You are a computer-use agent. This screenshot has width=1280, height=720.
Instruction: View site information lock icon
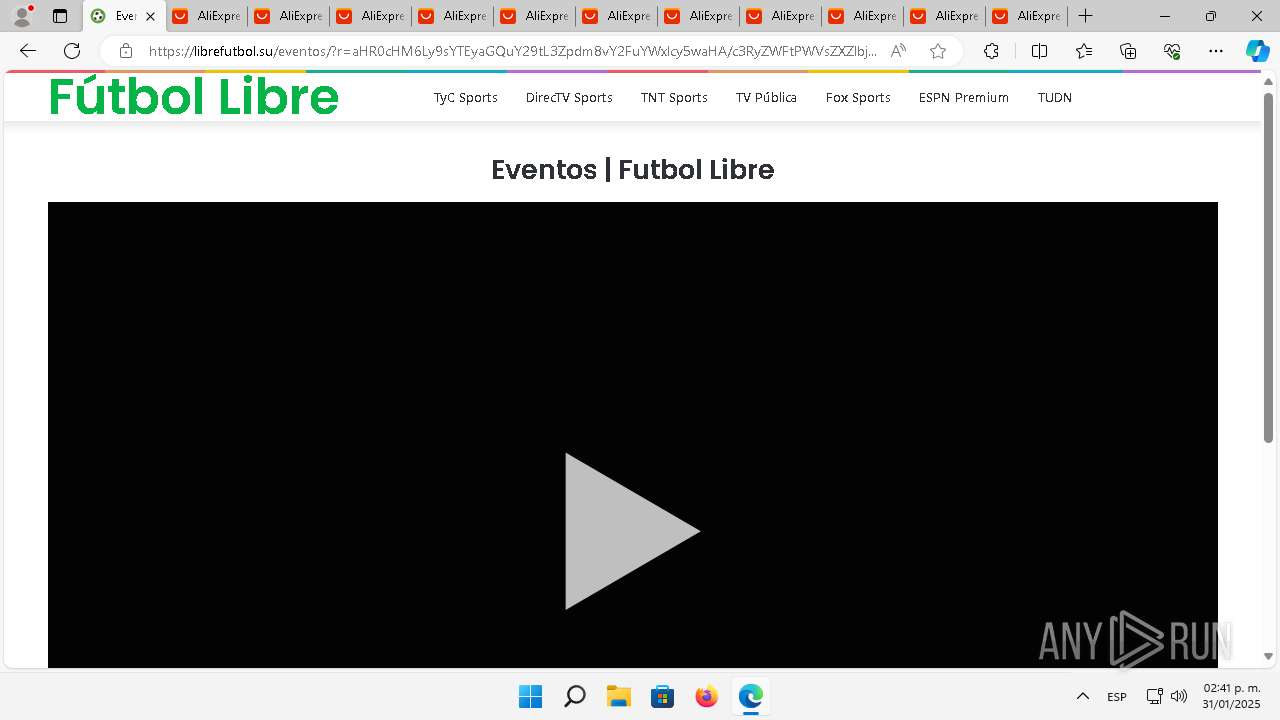(x=126, y=51)
